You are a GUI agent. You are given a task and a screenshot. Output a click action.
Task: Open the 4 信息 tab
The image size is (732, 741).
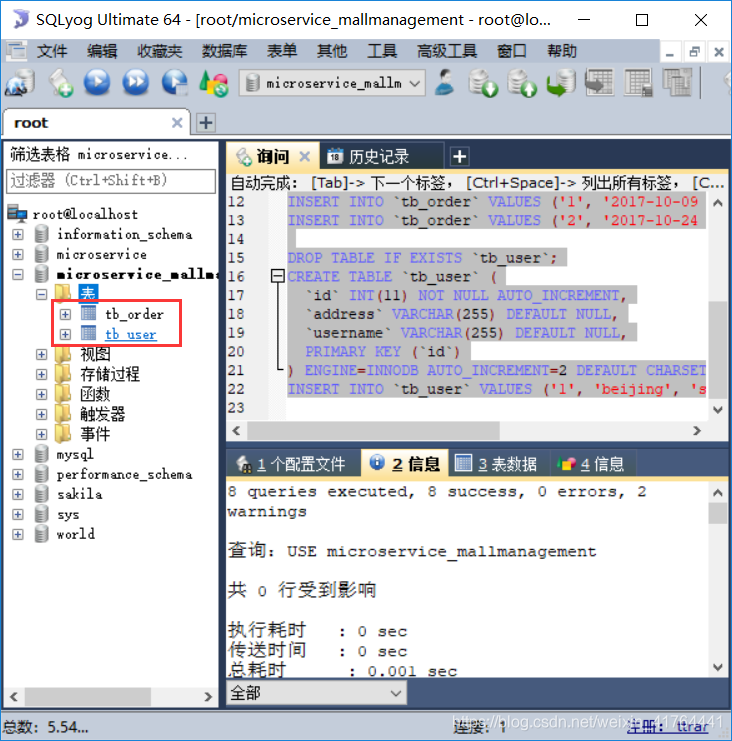591,464
